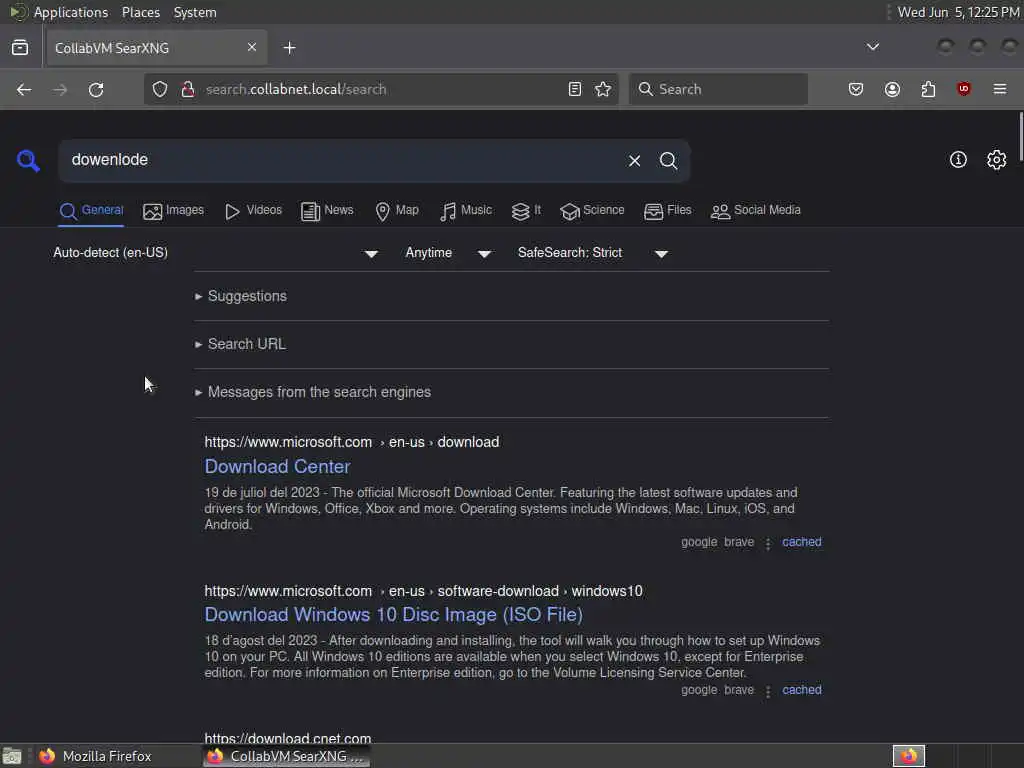Open the Applications menu
This screenshot has width=1024, height=768.
coord(60,12)
